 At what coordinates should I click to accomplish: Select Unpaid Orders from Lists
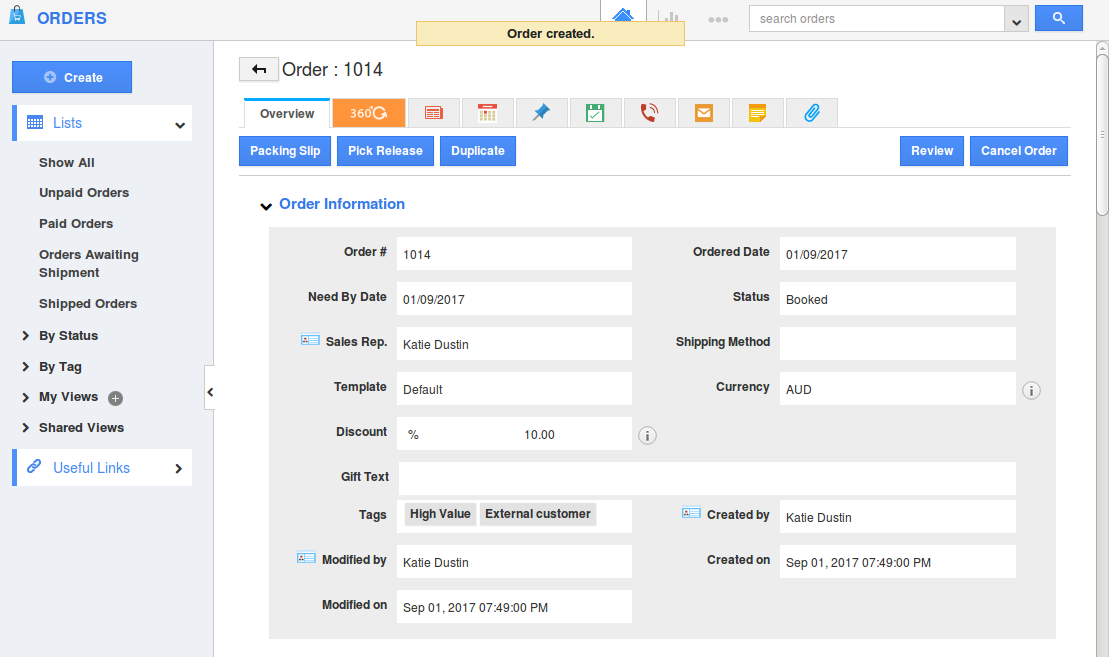tap(84, 193)
